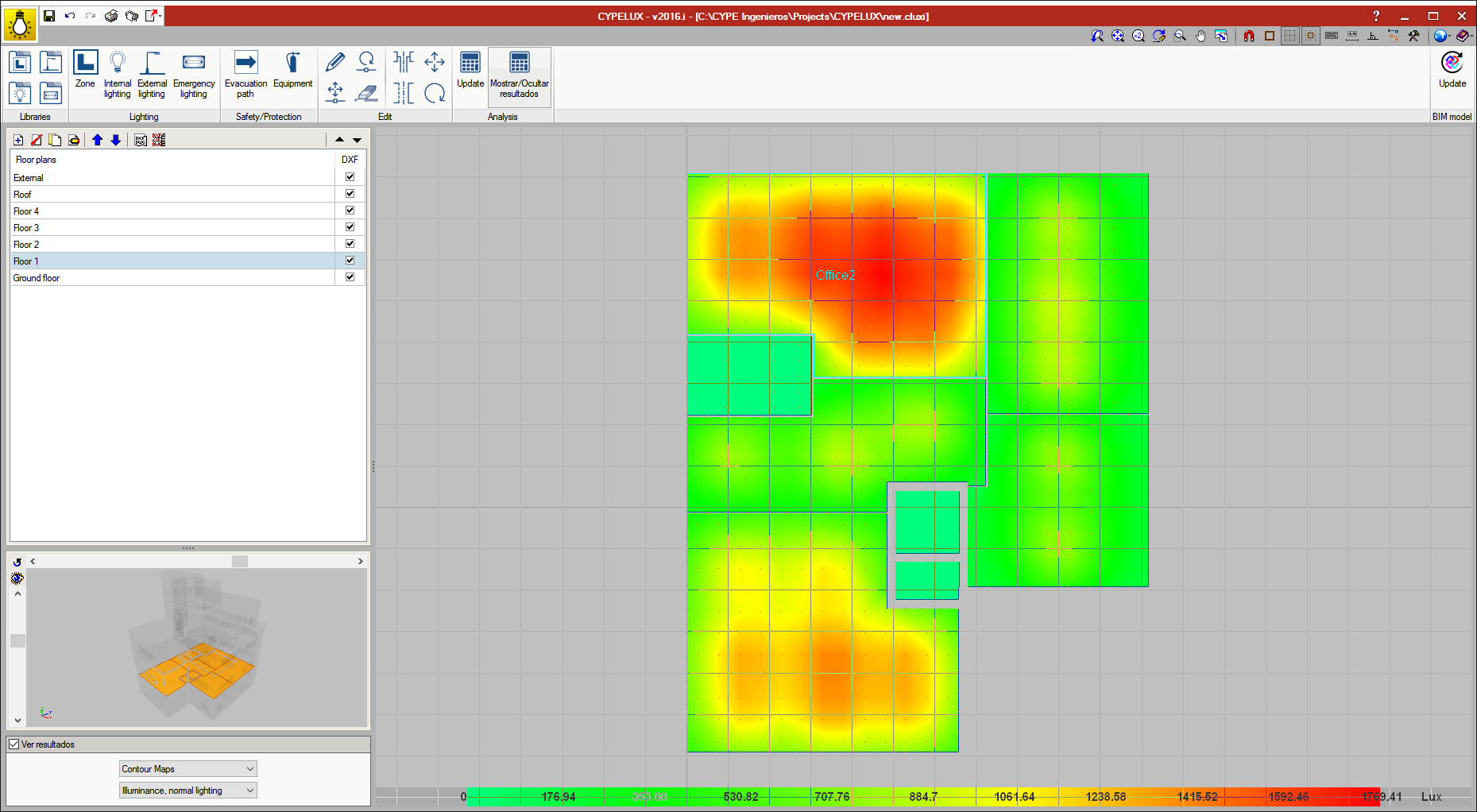
Task: Click the BIM model Update icon
Action: [x=1452, y=69]
